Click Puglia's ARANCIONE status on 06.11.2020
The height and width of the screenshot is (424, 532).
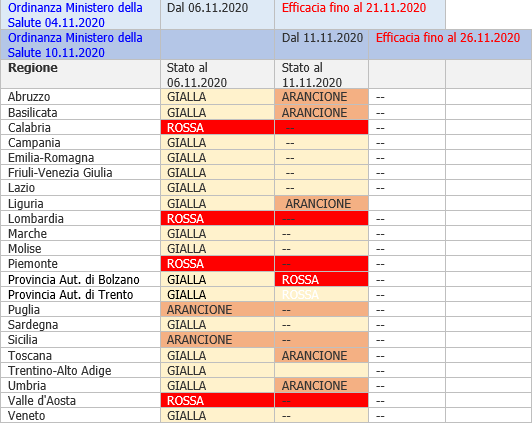[217, 310]
